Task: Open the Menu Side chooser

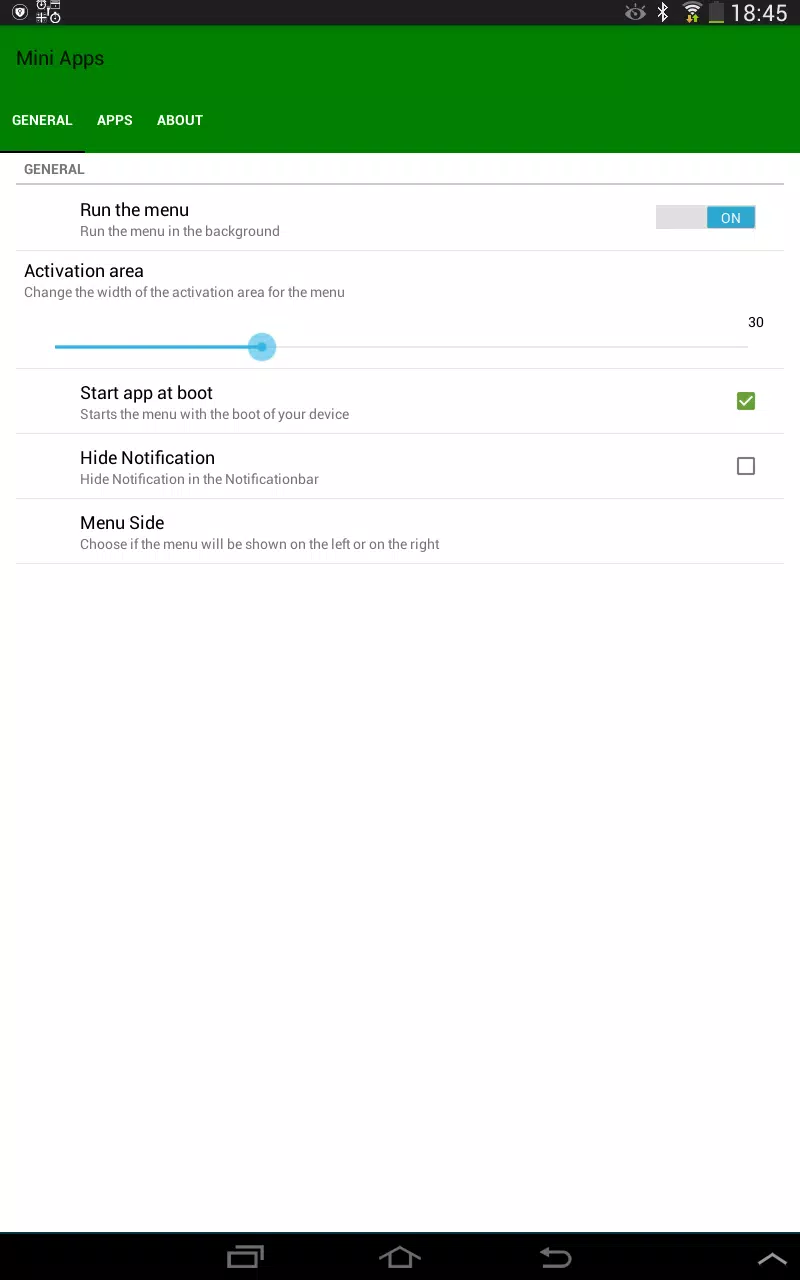Action: tap(400, 532)
